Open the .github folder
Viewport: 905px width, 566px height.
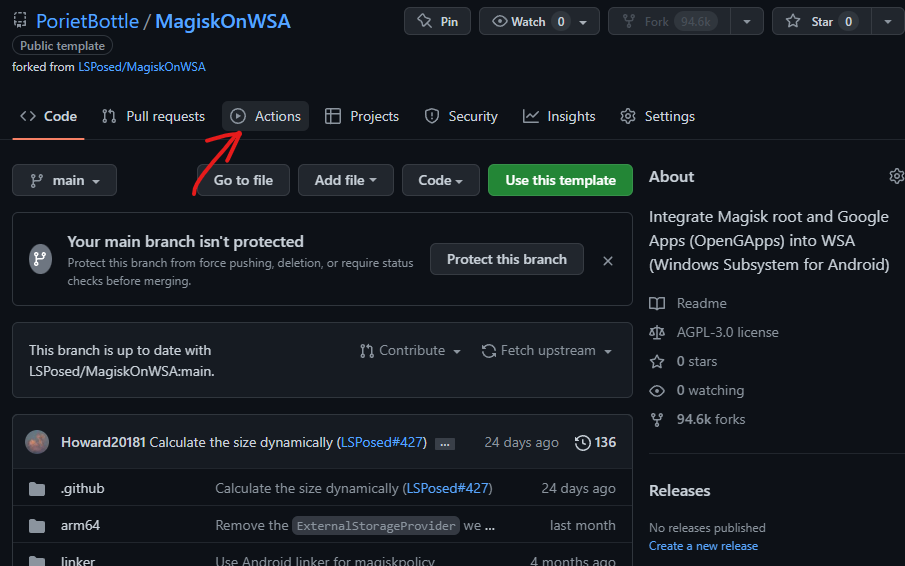coord(83,488)
